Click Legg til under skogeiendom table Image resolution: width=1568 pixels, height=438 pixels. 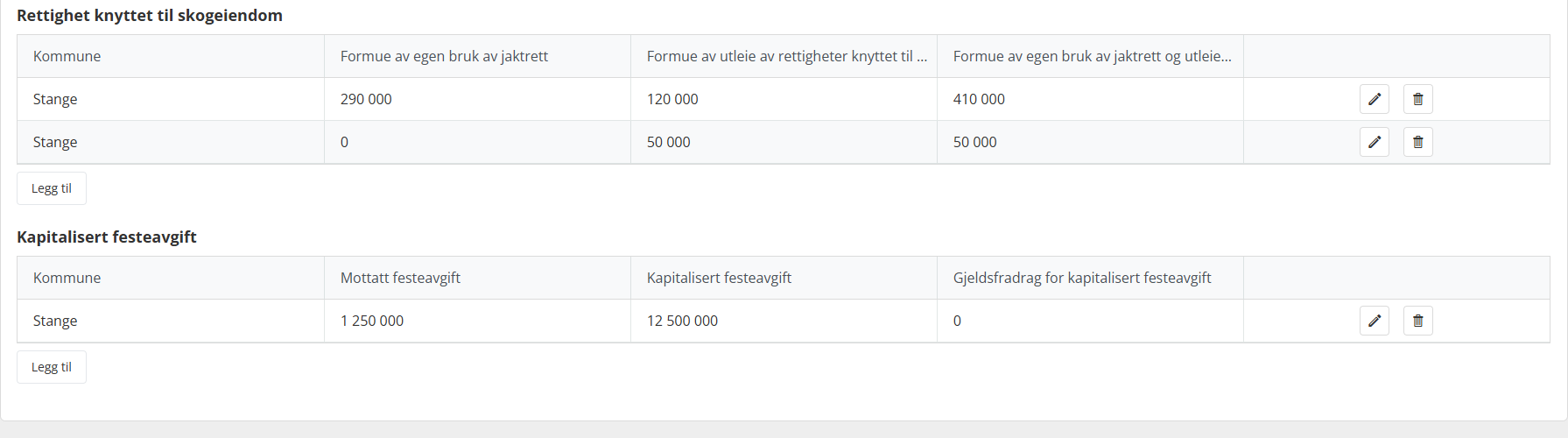52,188
